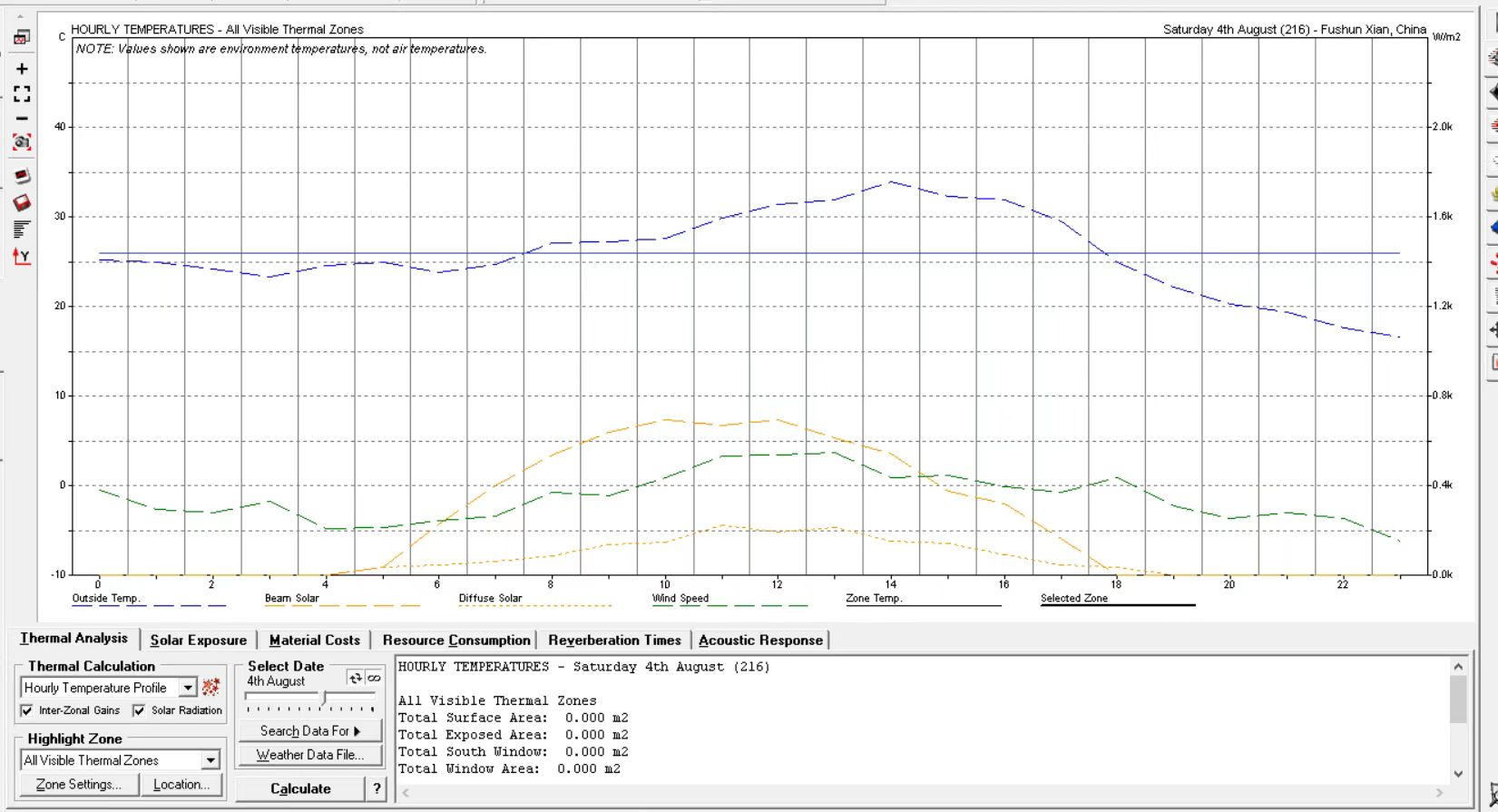This screenshot has height=812, width=1498.
Task: Click the Selected Zone legend entry
Action: coord(1074,599)
